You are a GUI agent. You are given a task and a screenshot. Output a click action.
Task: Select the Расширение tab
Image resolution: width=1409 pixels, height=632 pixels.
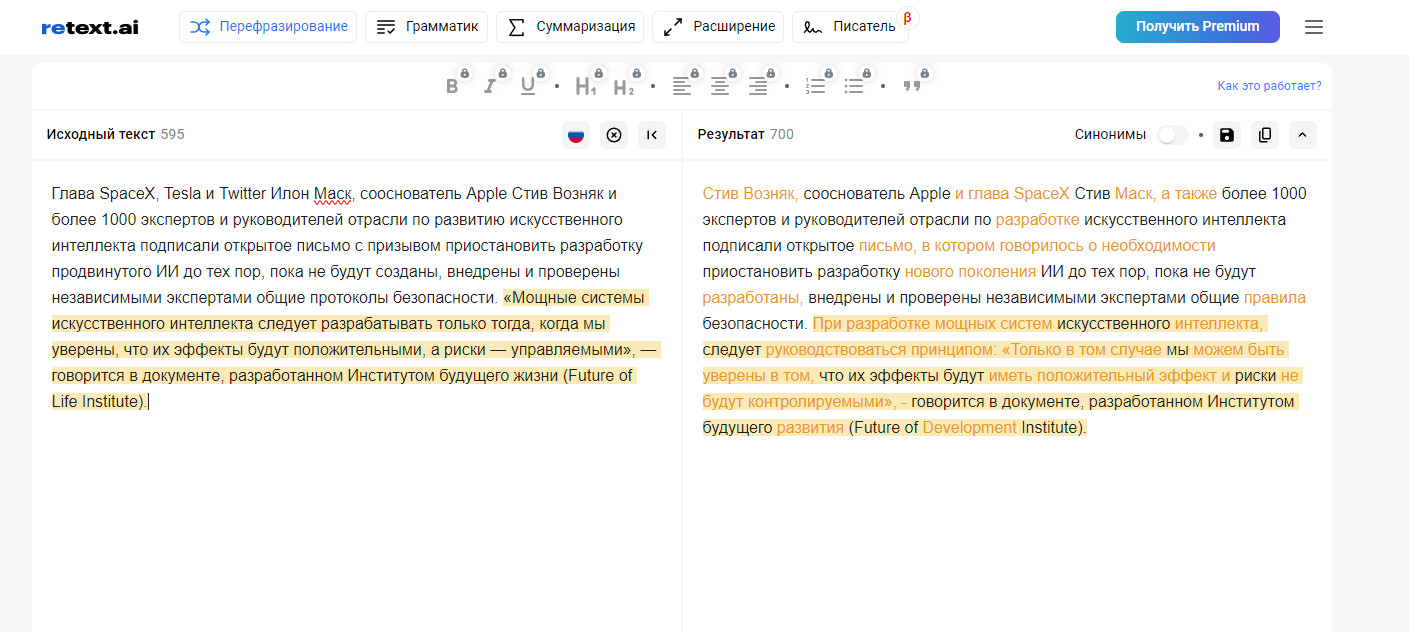coord(718,27)
